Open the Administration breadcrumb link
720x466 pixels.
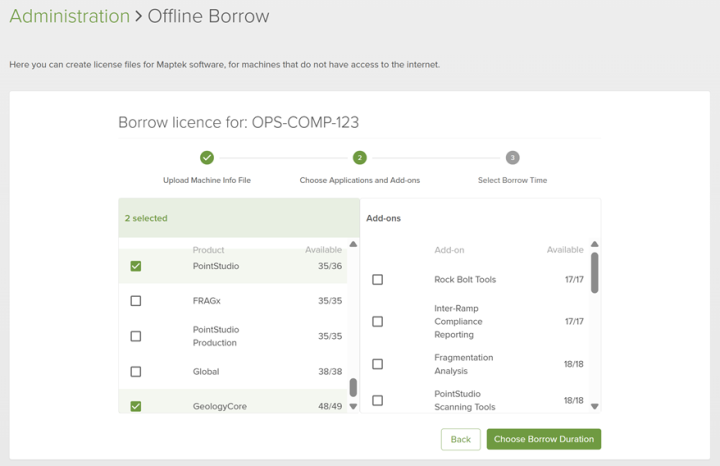(70, 16)
